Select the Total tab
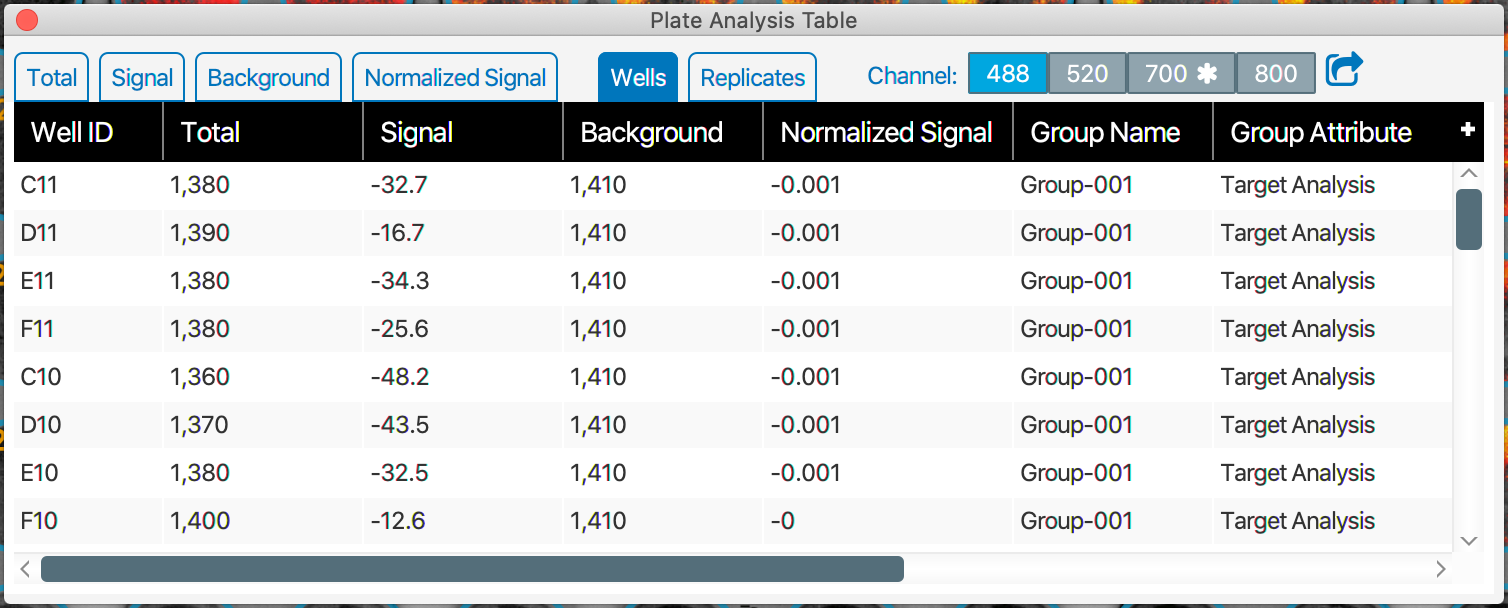This screenshot has width=1508, height=608. (x=52, y=78)
